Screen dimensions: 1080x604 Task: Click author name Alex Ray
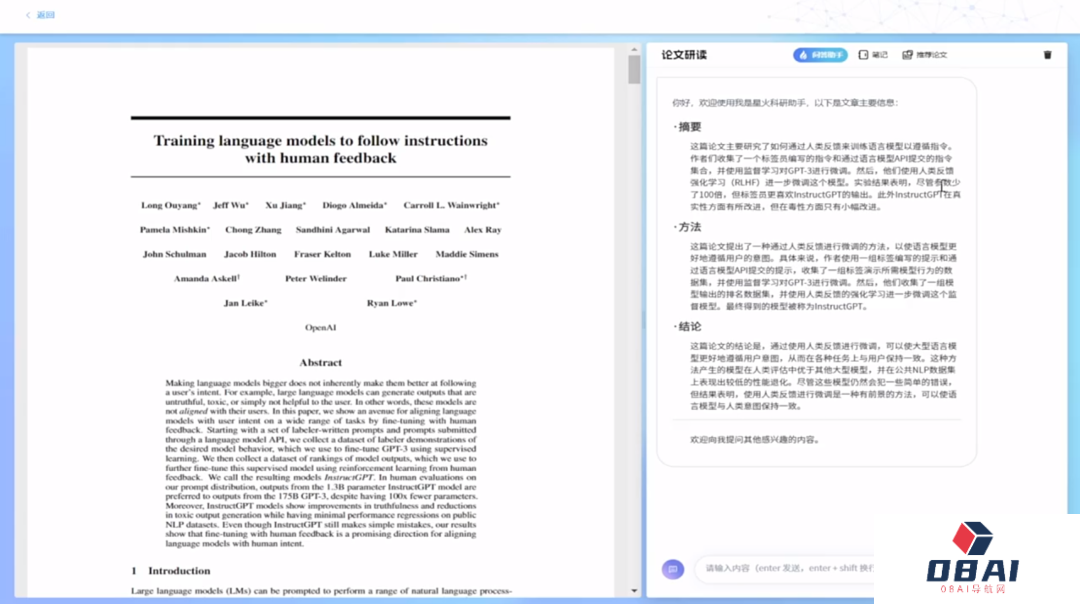483,230
